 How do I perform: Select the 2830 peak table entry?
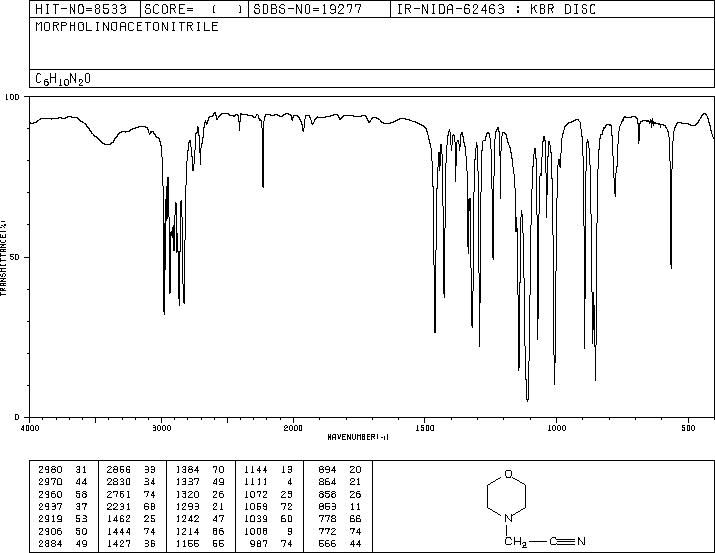[x=131, y=482]
